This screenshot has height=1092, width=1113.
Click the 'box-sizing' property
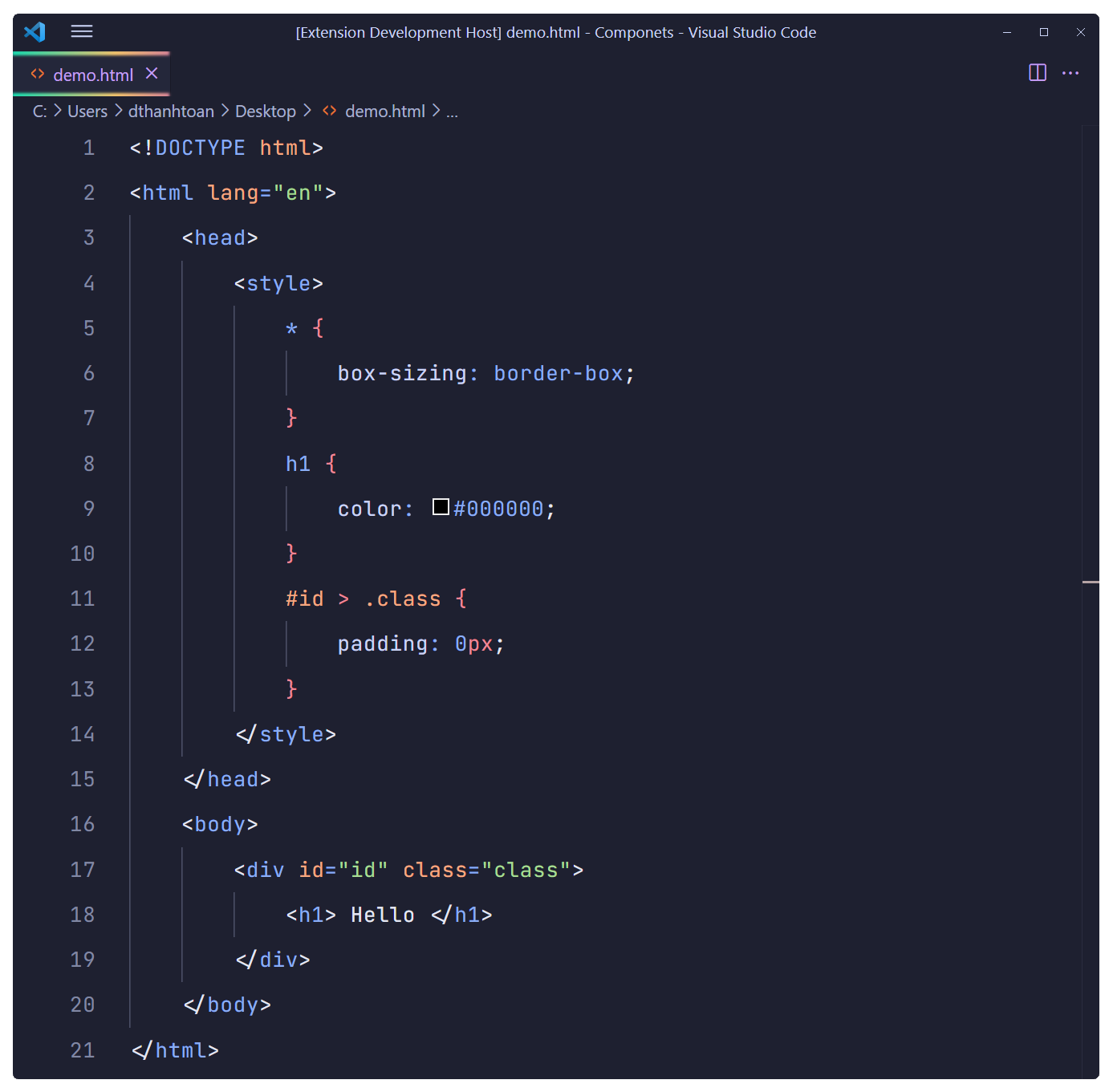(402, 374)
